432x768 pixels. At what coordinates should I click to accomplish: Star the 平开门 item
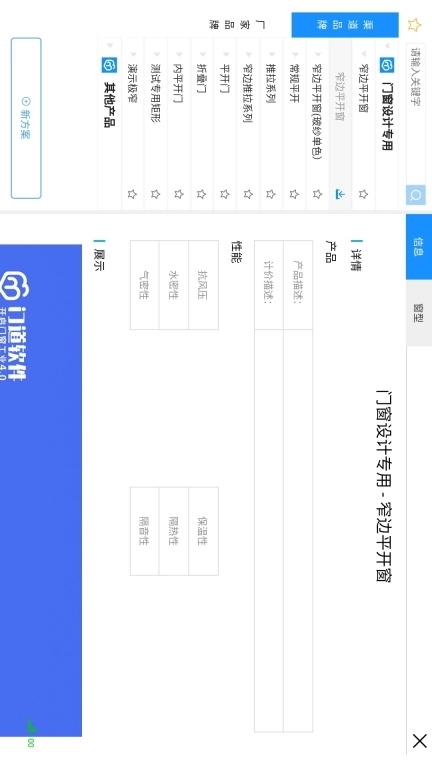point(224,194)
